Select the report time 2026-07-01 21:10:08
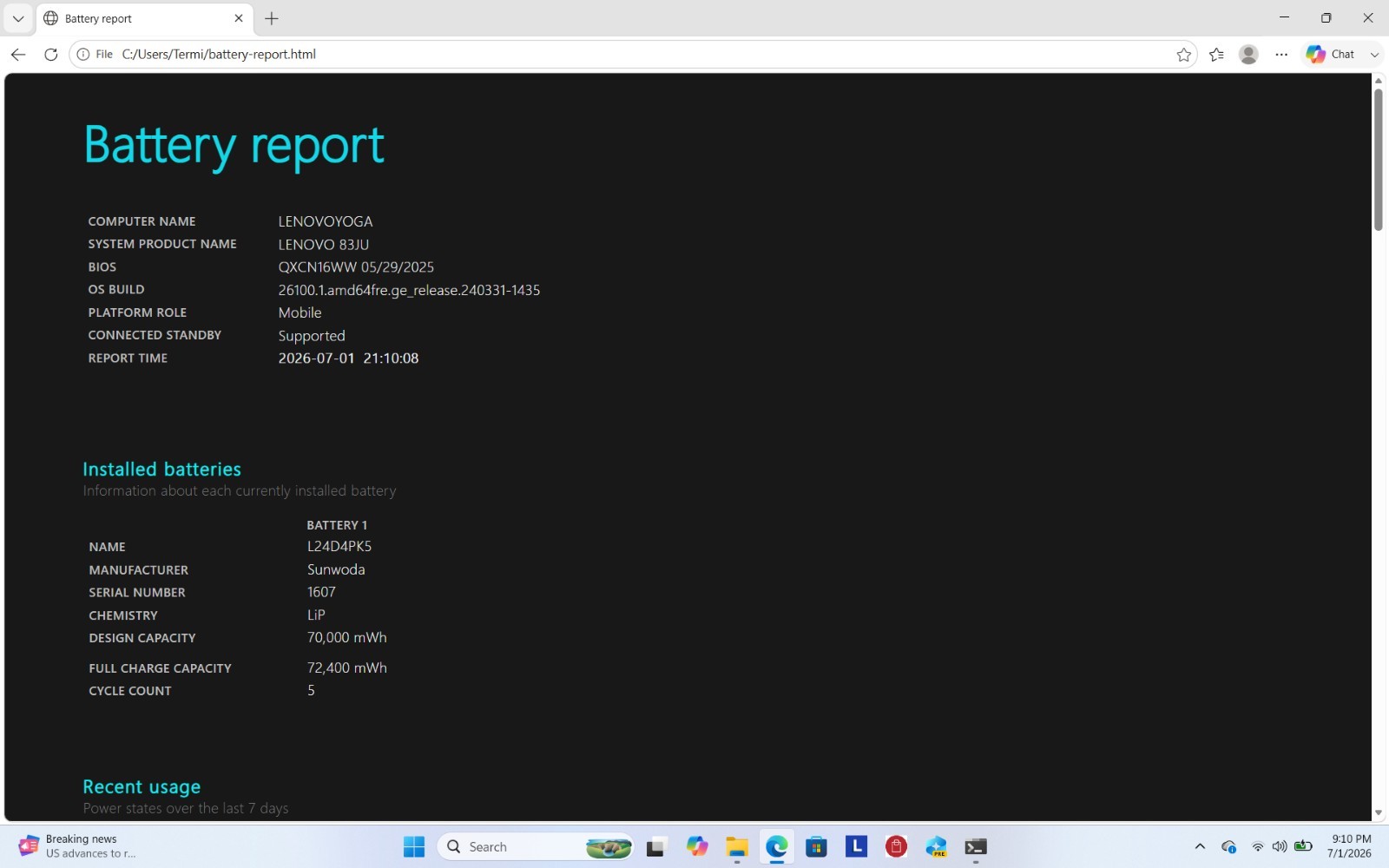The width and height of the screenshot is (1389, 868). coord(348,358)
